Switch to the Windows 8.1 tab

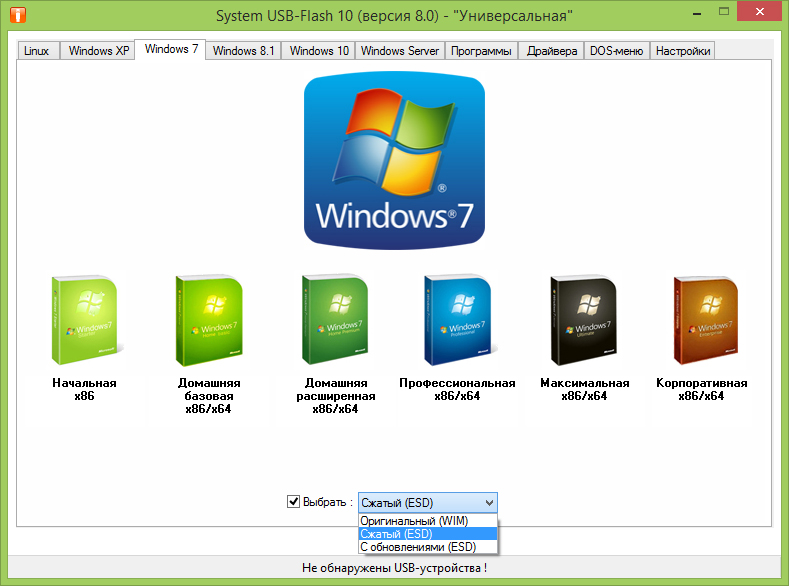pyautogui.click(x=244, y=51)
